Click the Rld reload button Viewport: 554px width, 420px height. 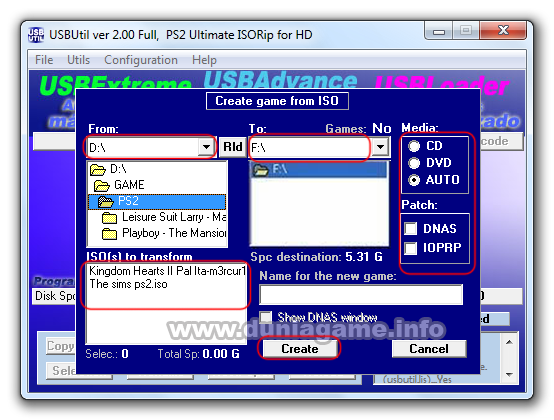(x=232, y=147)
